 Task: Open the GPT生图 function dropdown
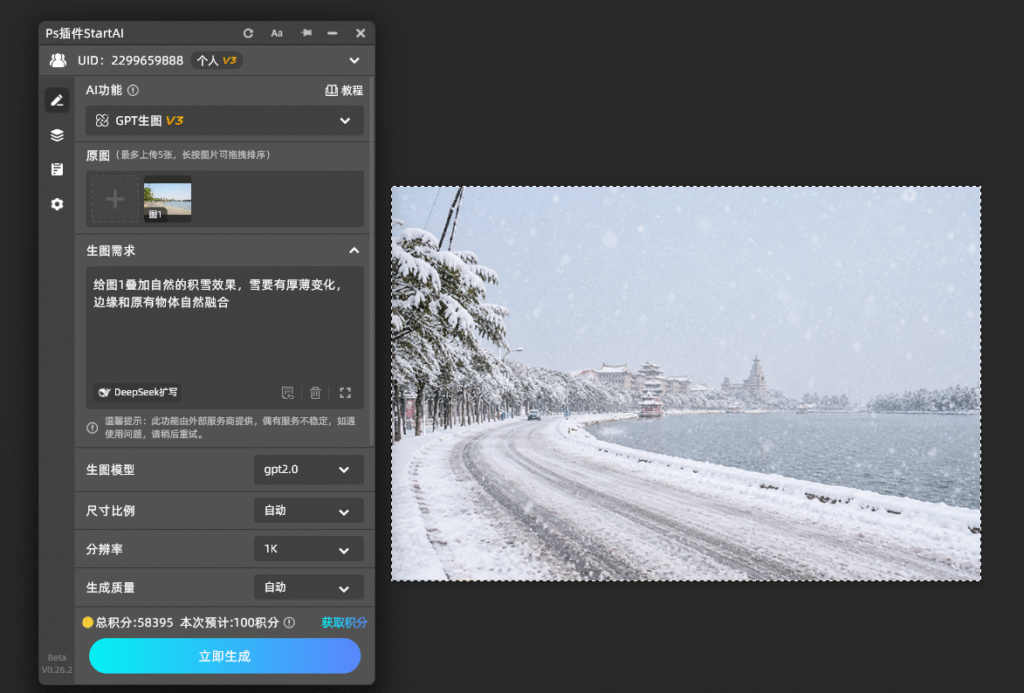point(225,121)
